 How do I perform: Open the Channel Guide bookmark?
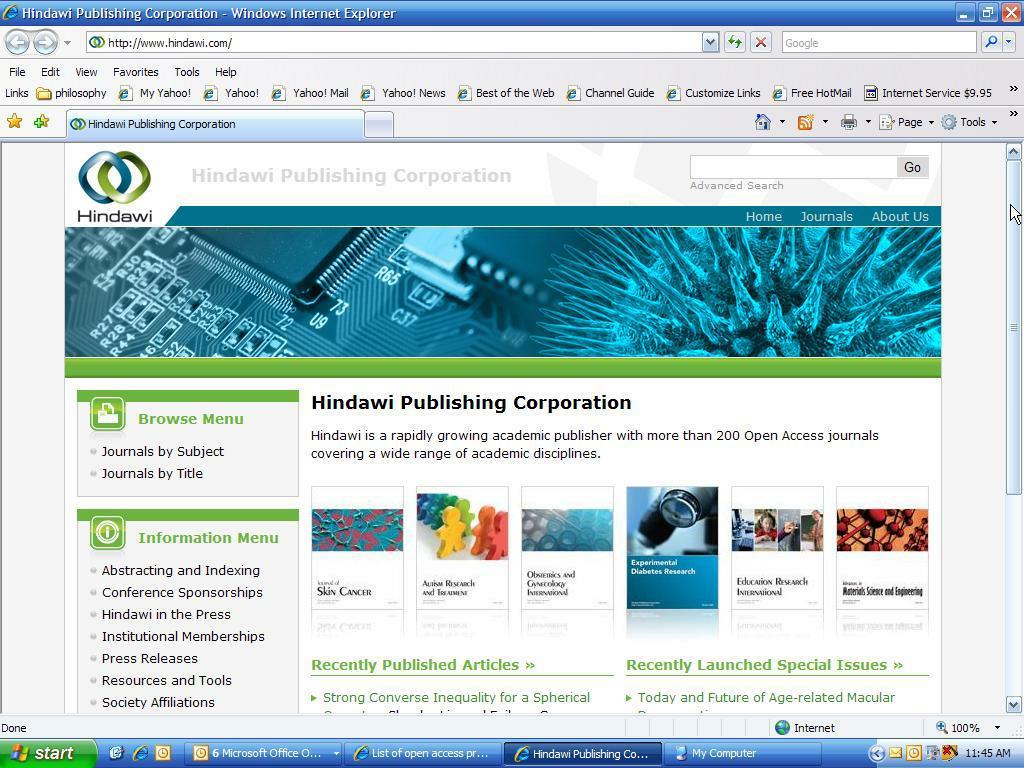[611, 93]
